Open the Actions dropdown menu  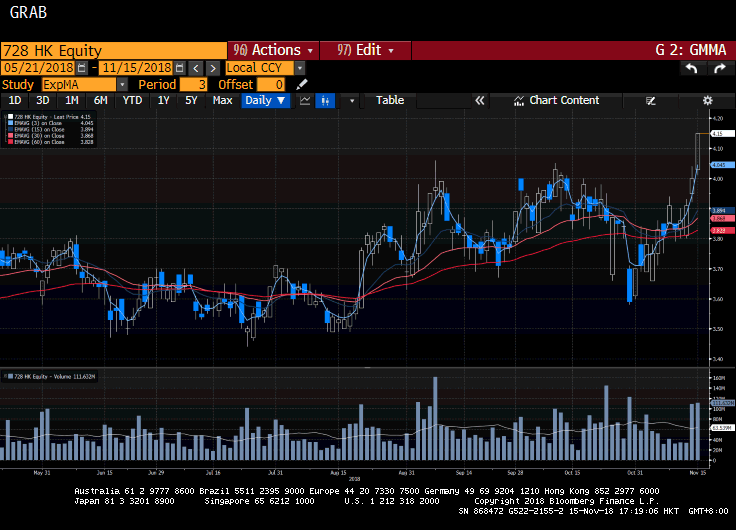273,50
